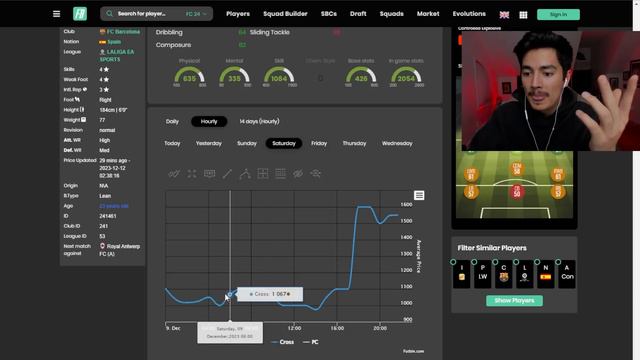Select the straight line drawing tool

[227, 174]
